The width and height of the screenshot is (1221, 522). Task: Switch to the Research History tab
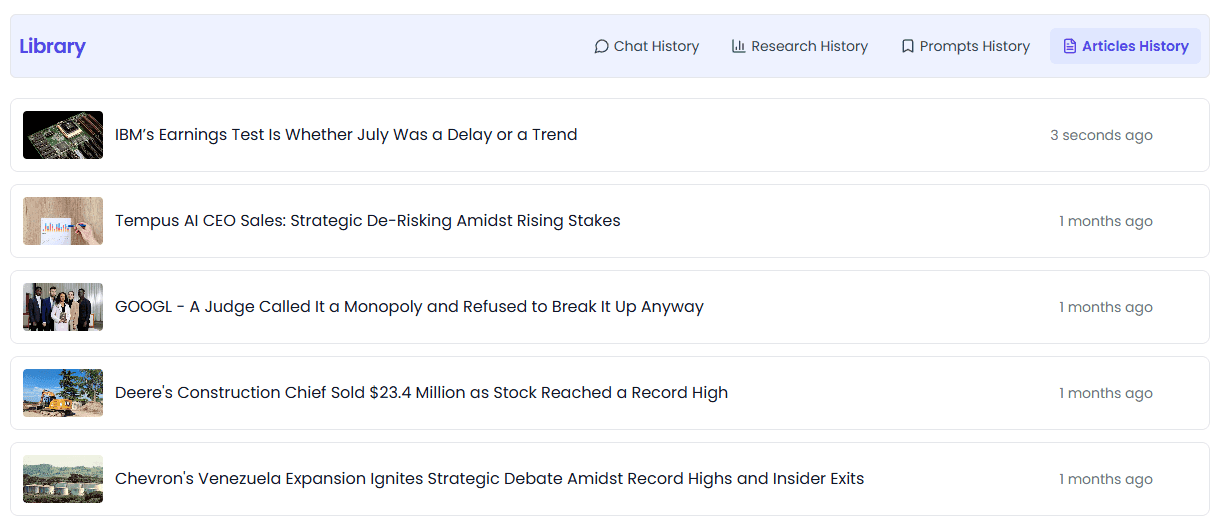[800, 46]
